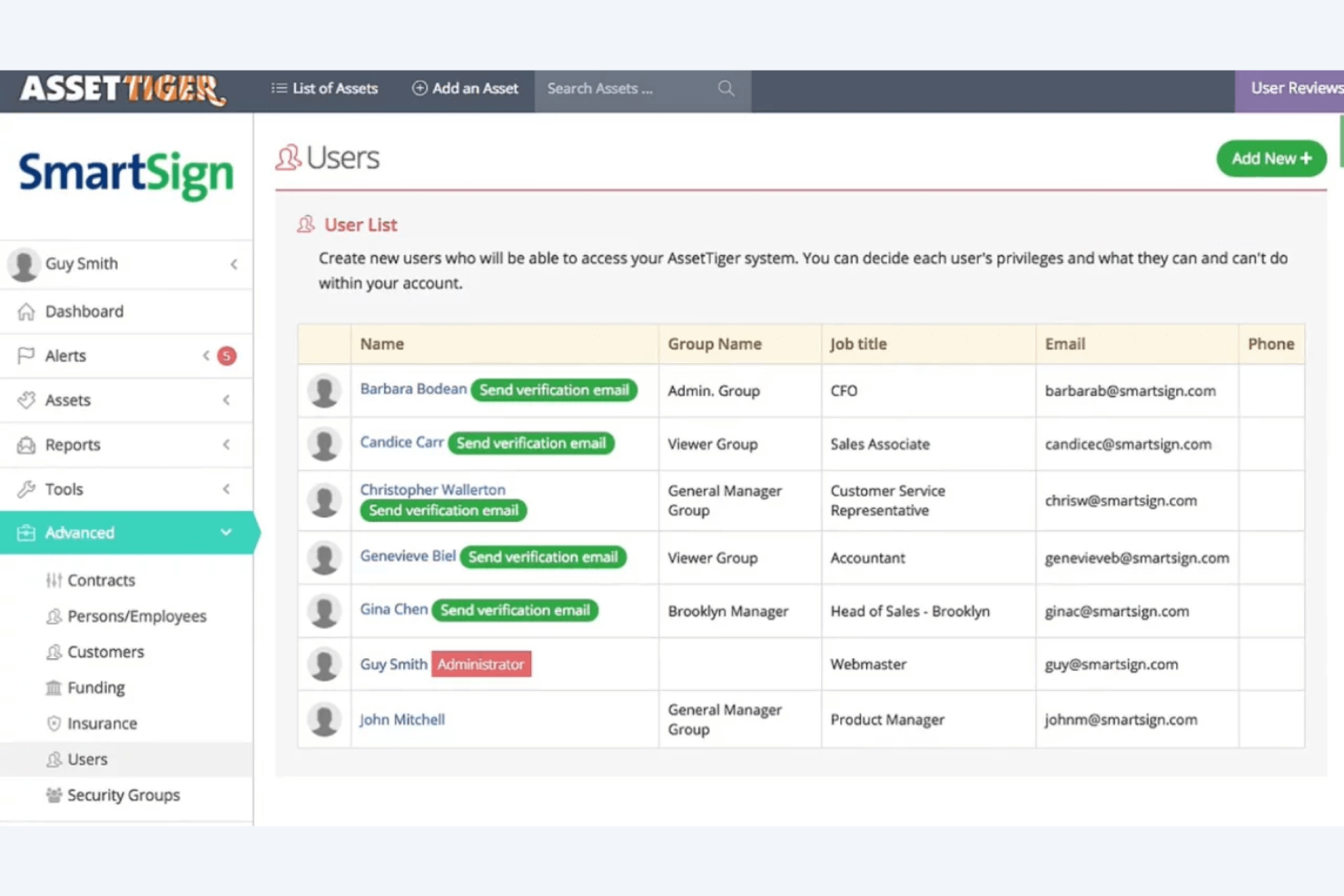Click the Alerts notification count badge
This screenshot has height=896, width=1344.
(225, 355)
